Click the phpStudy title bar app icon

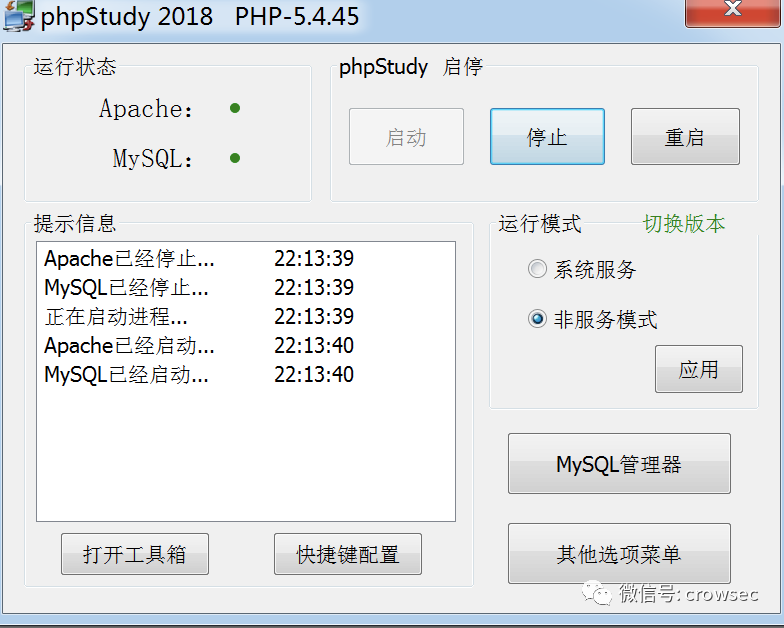19,16
